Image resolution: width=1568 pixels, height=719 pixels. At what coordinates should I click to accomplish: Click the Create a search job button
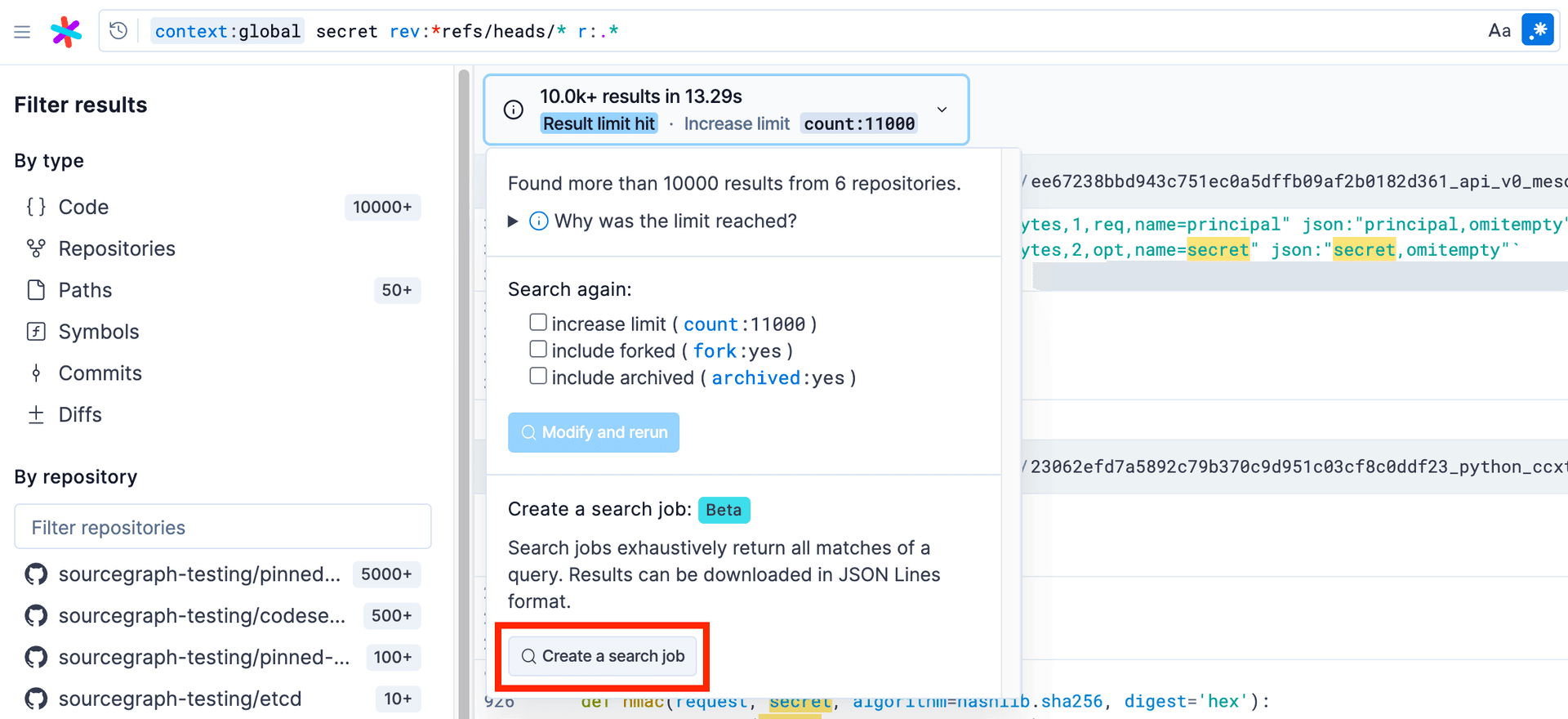coord(603,656)
